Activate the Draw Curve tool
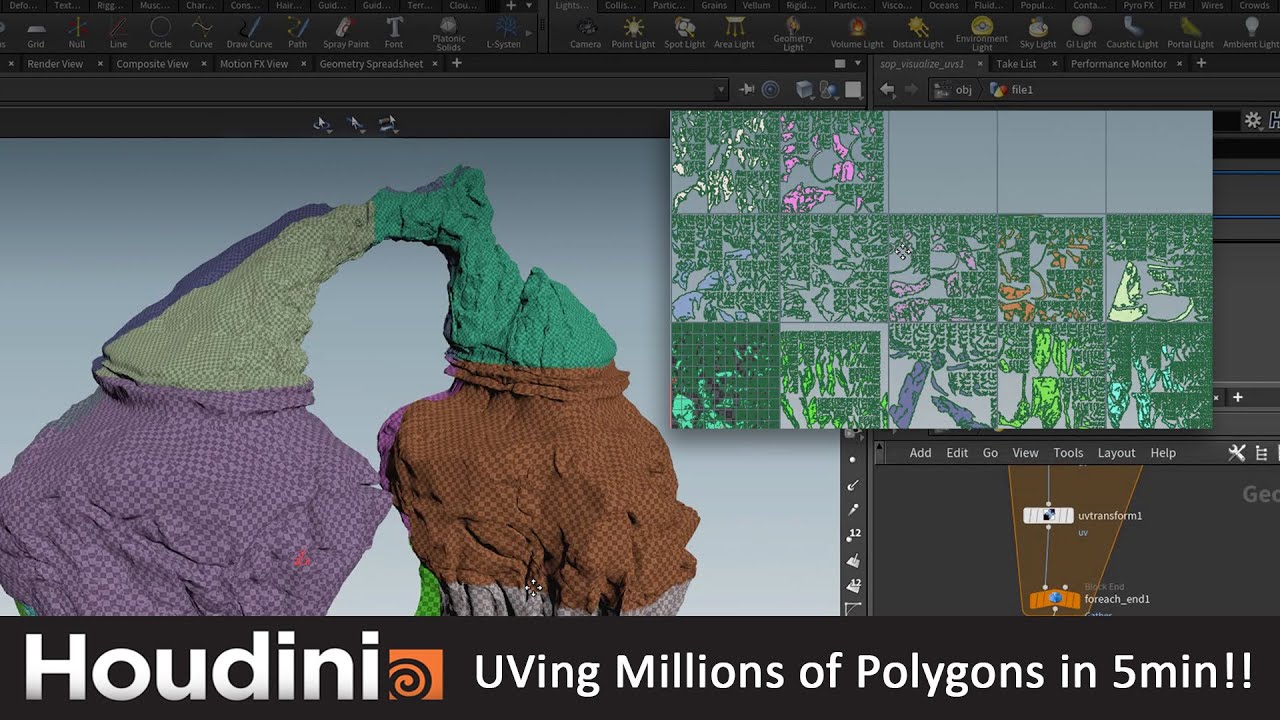This screenshot has width=1280, height=720. pyautogui.click(x=249, y=33)
